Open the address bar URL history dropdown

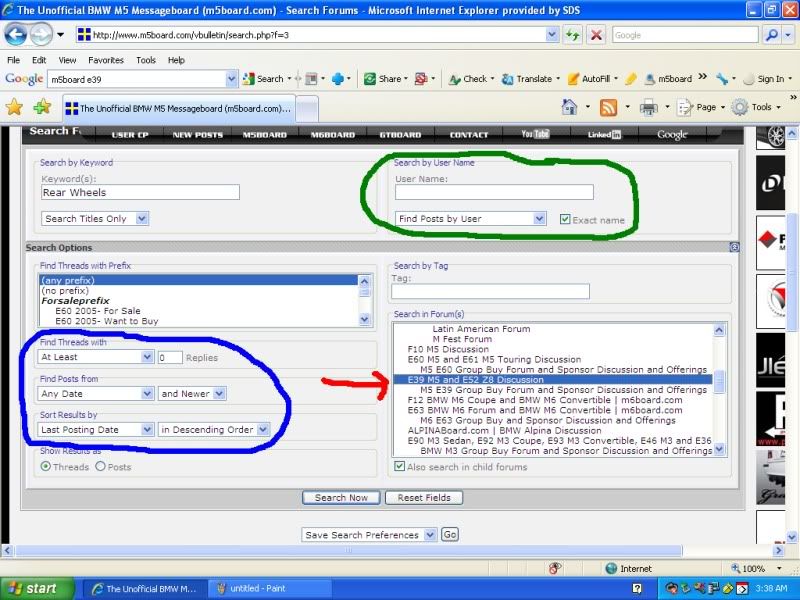pyautogui.click(x=552, y=35)
